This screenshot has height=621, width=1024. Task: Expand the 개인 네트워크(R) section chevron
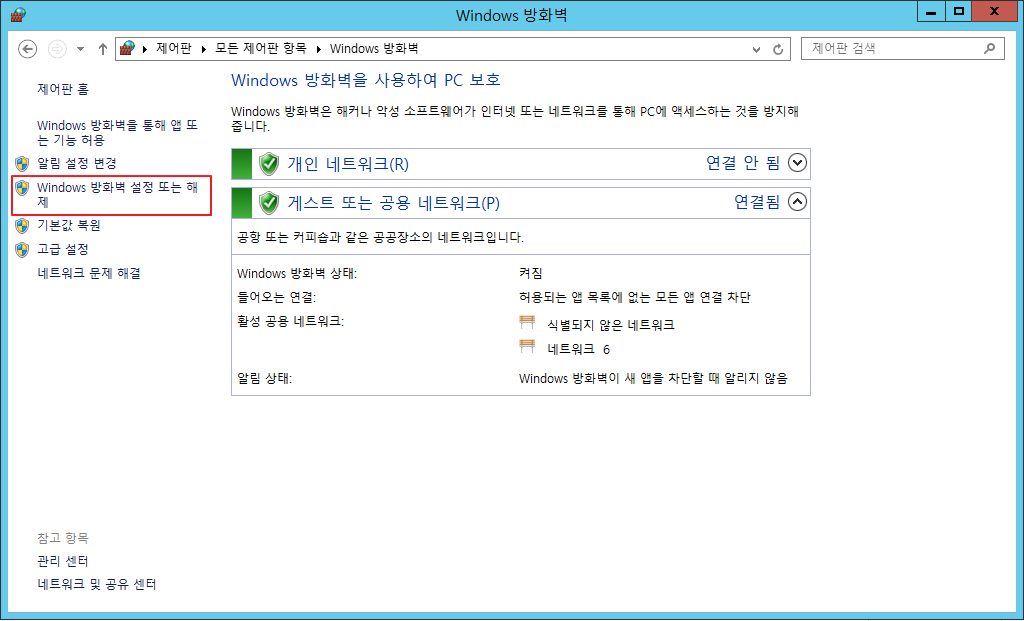[x=797, y=163]
